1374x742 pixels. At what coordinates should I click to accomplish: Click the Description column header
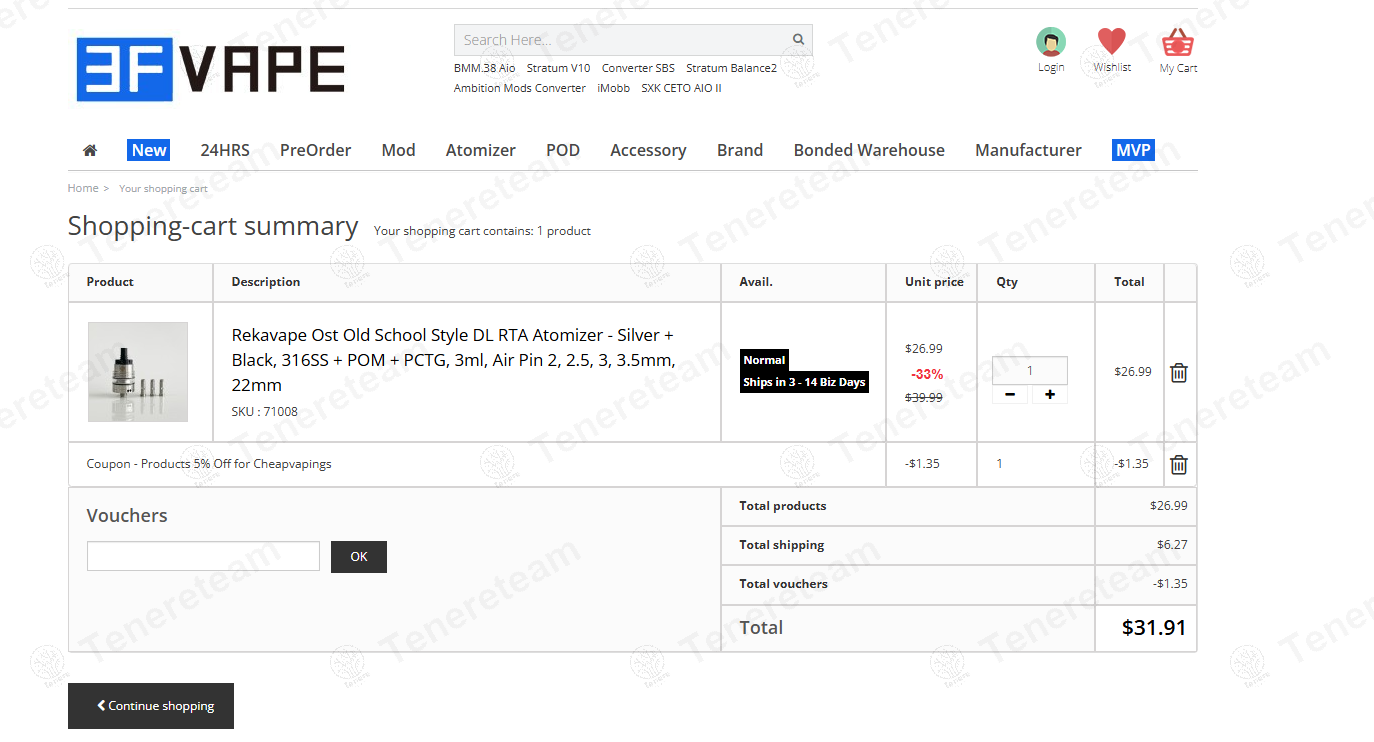(266, 282)
